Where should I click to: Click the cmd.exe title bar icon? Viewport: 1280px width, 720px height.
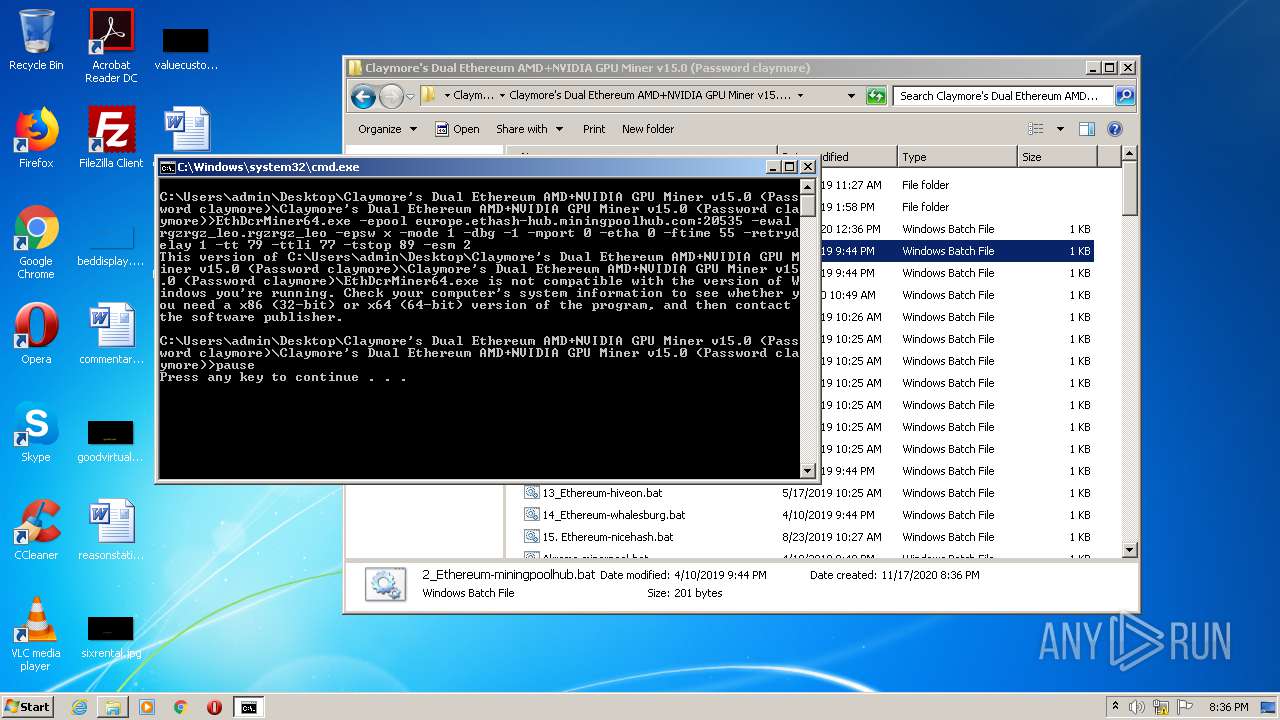pyautogui.click(x=168, y=167)
